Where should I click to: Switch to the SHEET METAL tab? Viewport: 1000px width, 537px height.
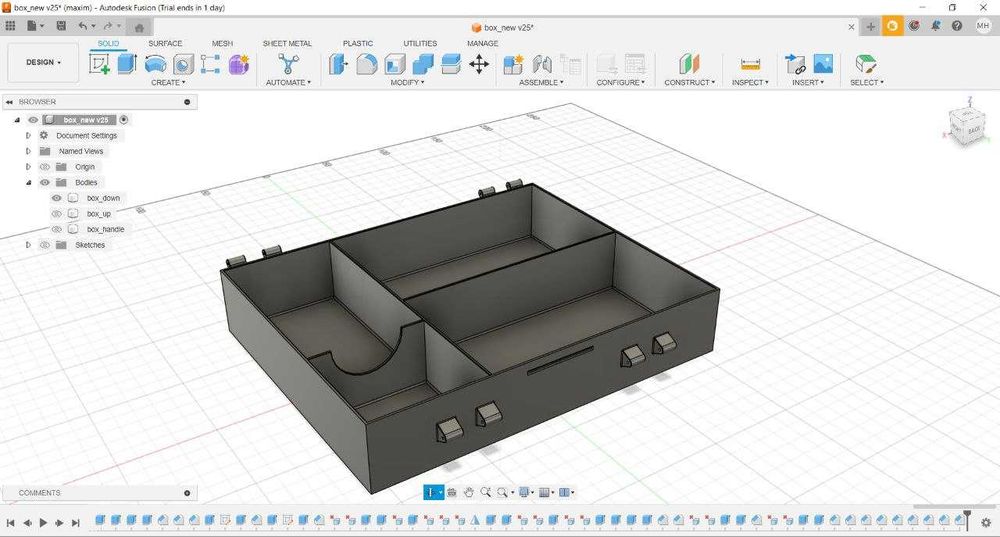pyautogui.click(x=287, y=43)
